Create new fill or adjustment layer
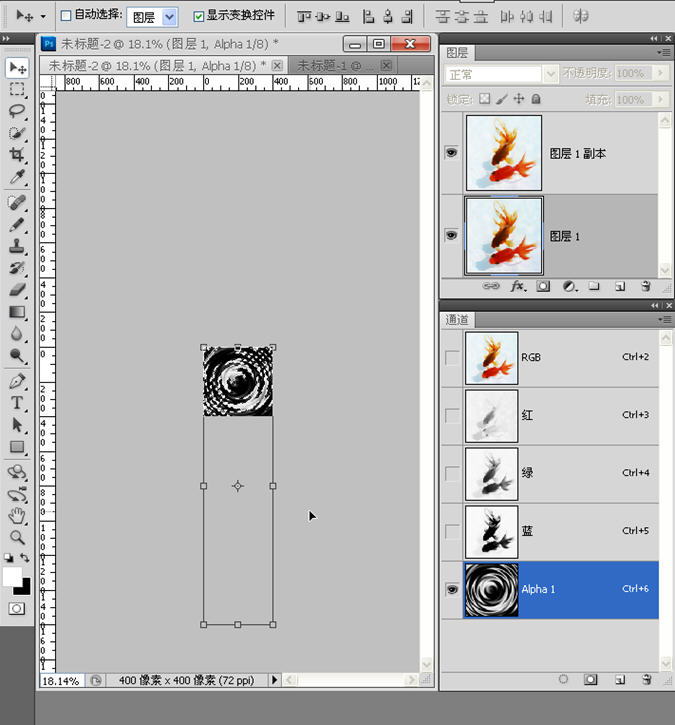 (570, 286)
